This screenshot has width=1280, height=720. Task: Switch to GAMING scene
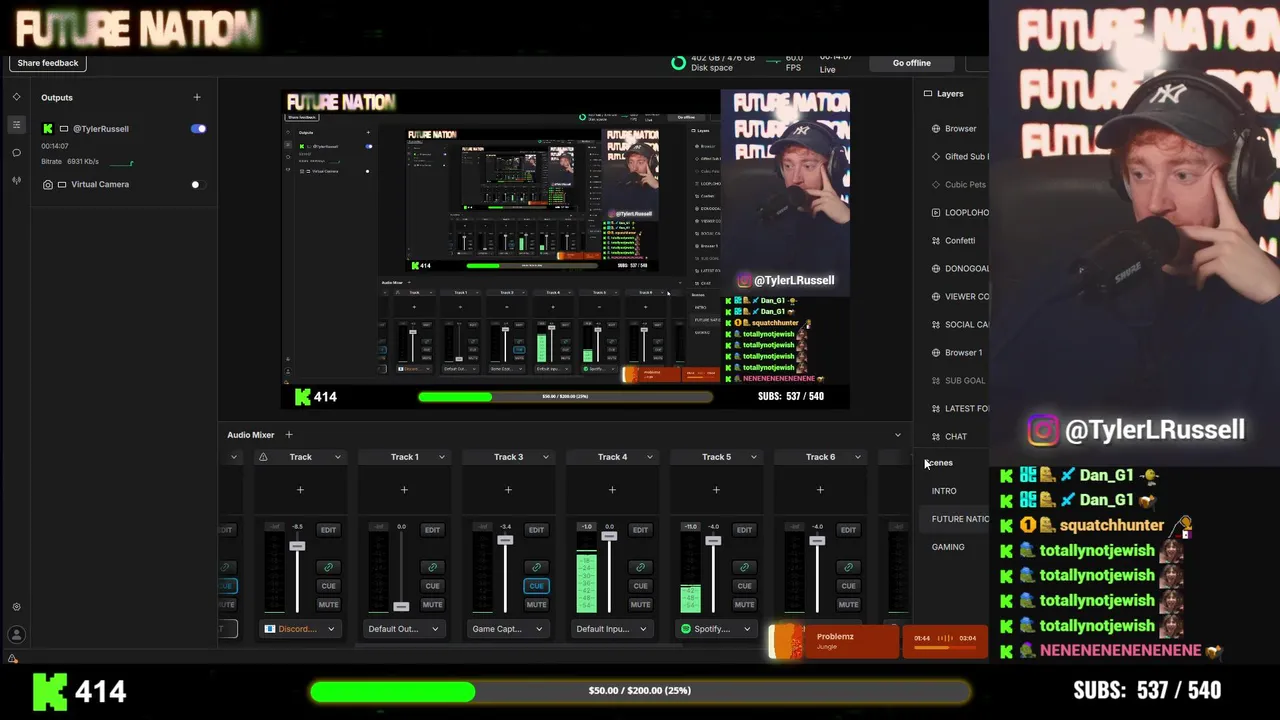(x=948, y=547)
